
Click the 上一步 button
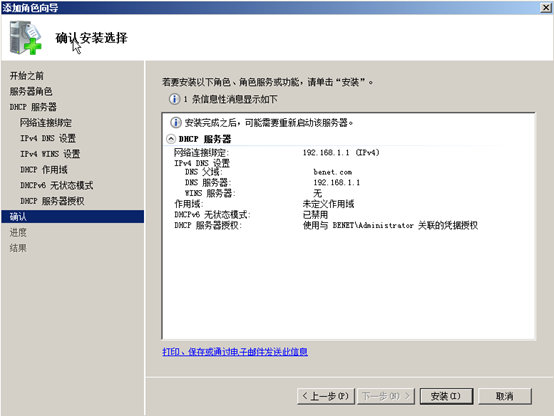[x=326, y=396]
